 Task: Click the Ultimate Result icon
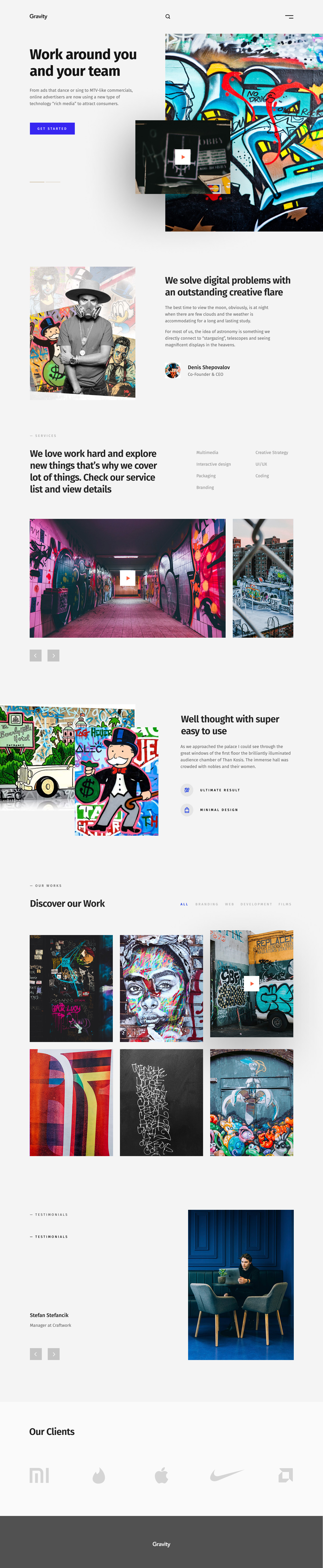(x=187, y=790)
